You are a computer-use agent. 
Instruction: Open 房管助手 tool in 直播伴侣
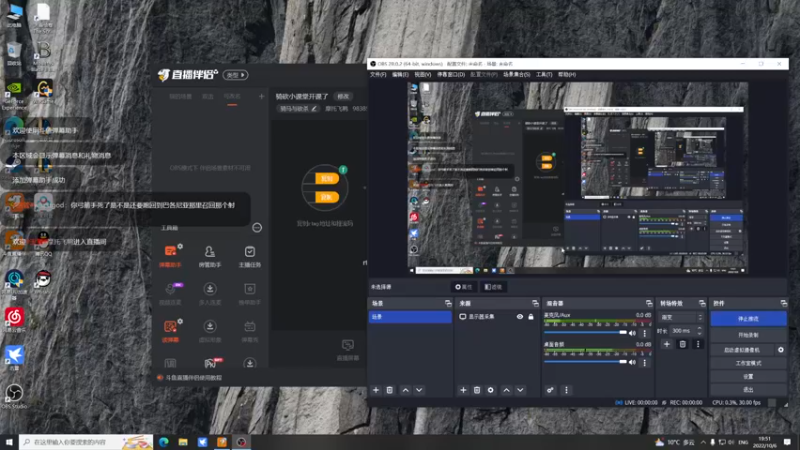point(210,256)
